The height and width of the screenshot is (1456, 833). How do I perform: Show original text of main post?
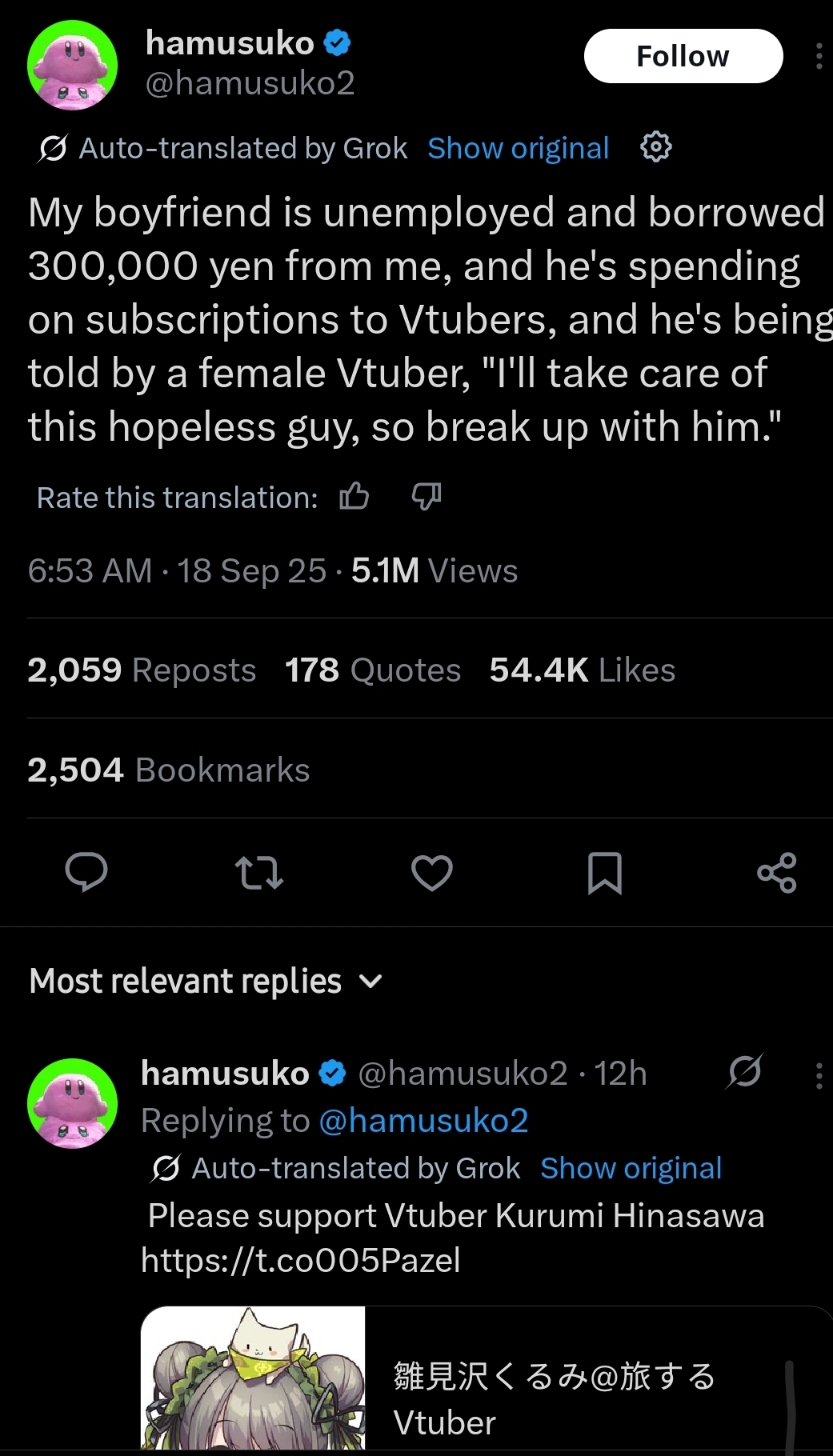click(x=518, y=148)
